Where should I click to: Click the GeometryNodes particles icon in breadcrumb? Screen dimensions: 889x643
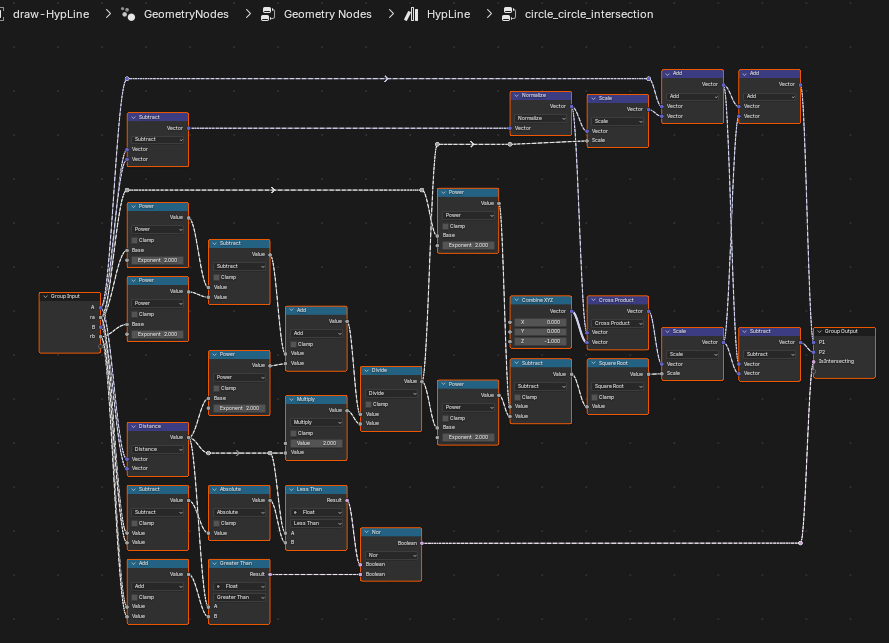[128, 14]
